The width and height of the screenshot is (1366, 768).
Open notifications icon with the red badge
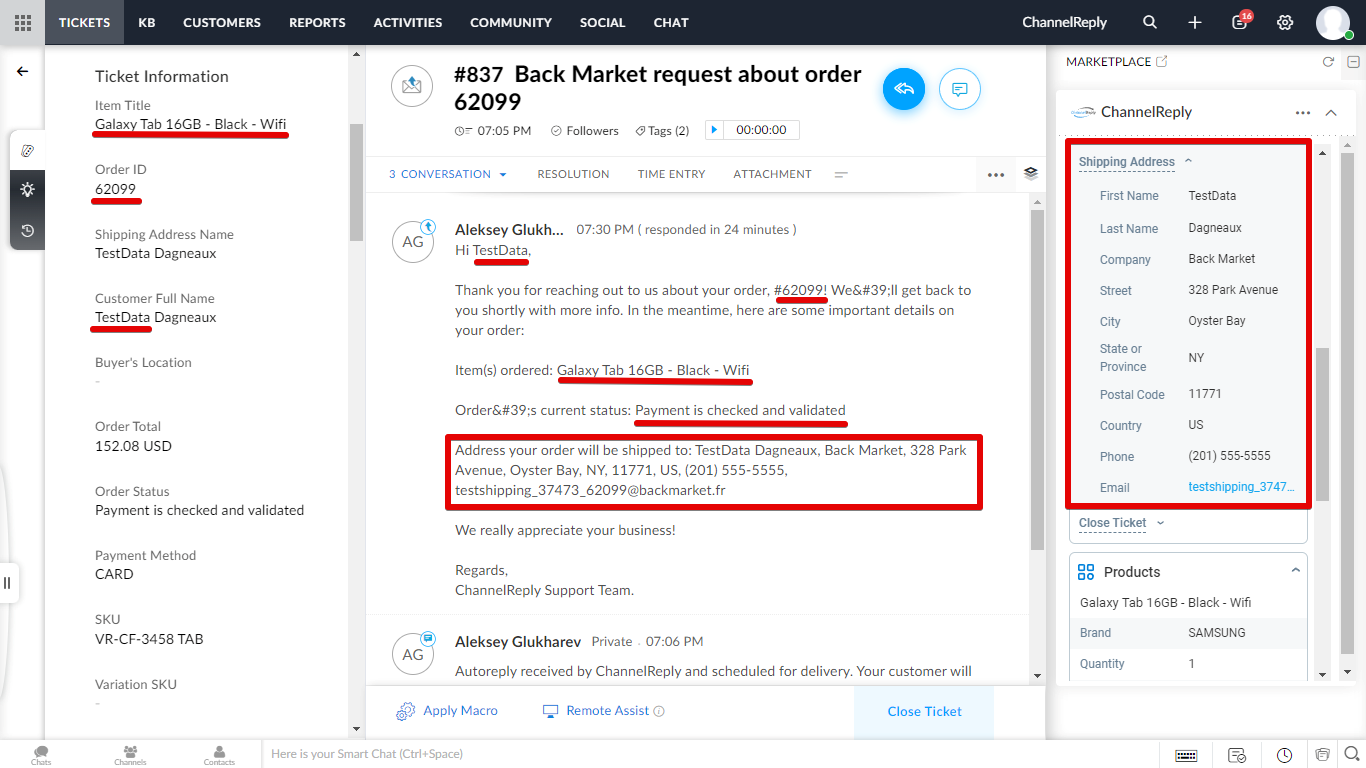1241,21
